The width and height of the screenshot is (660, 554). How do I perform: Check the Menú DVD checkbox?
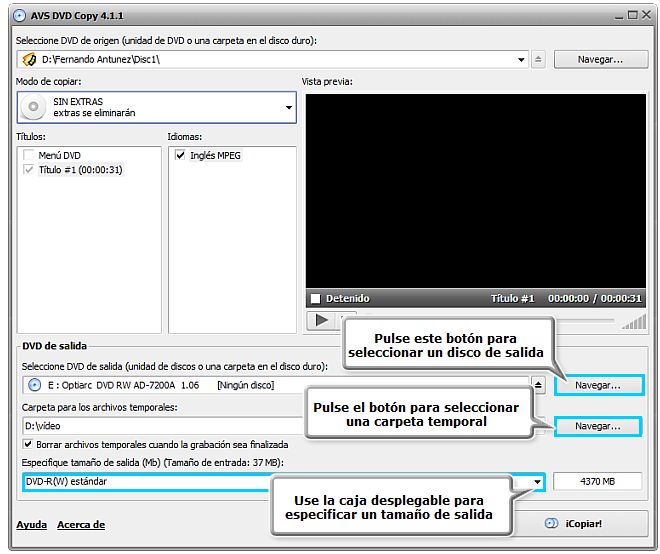[28, 156]
